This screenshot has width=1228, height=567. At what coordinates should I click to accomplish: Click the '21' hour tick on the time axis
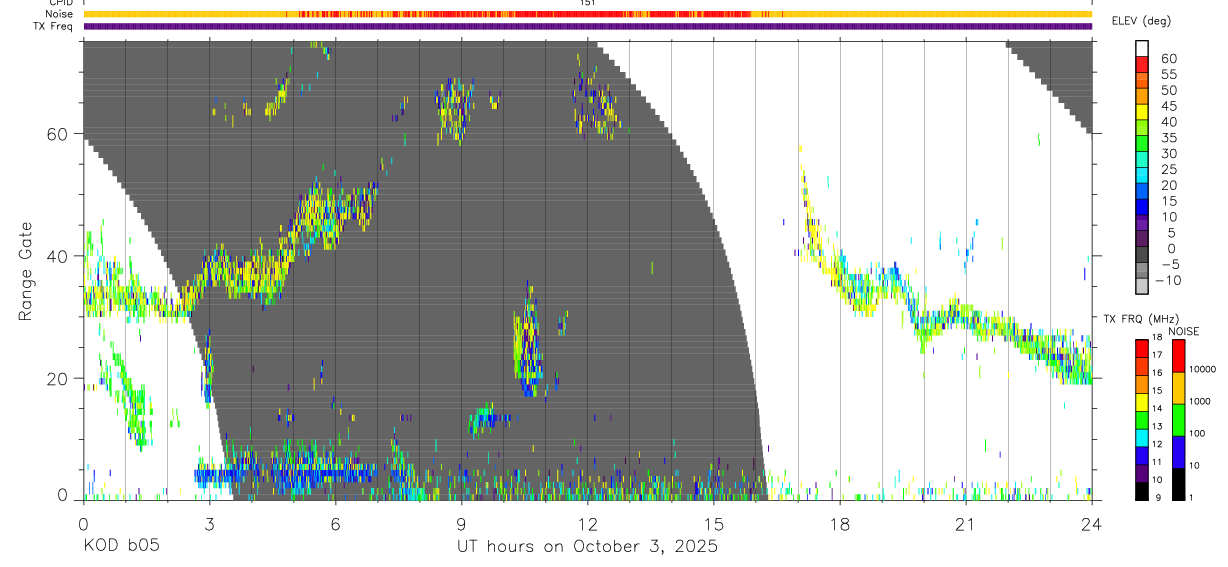[x=965, y=525]
